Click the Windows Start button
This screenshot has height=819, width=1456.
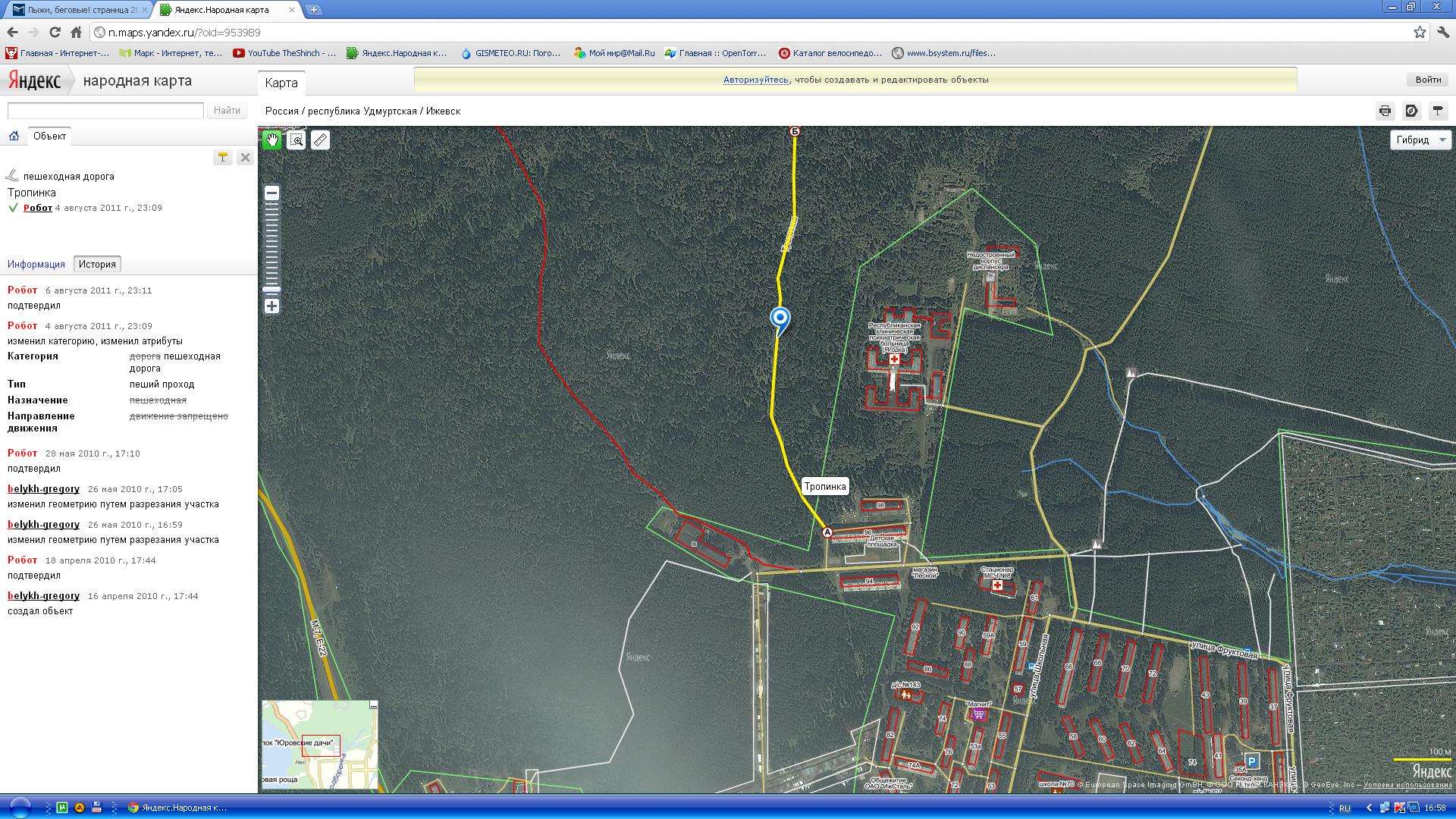pos(19,808)
